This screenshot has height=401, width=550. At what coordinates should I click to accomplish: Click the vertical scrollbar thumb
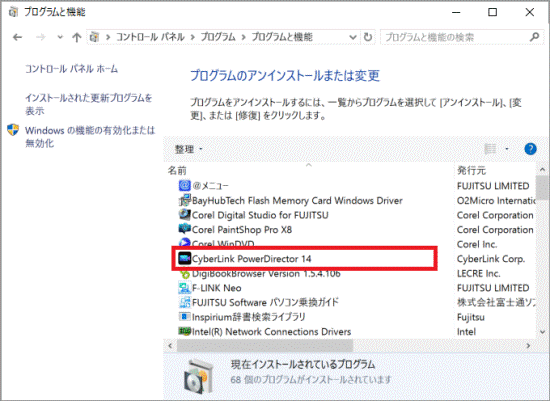tap(542, 188)
